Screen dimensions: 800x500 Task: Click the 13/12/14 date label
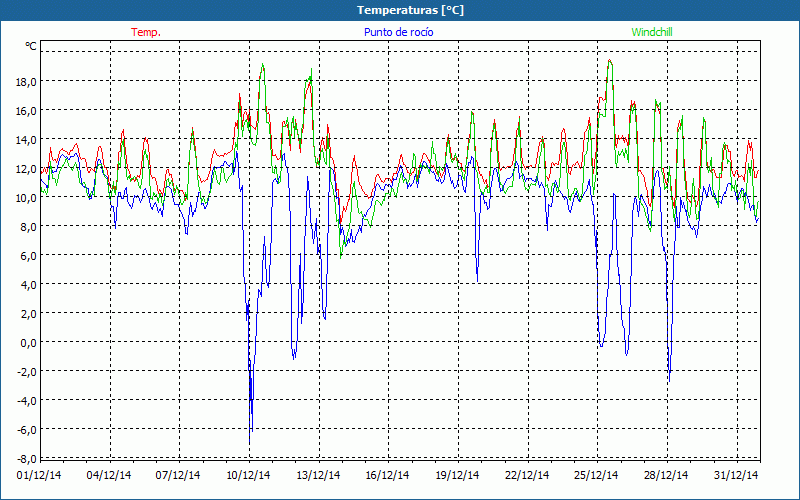[318, 475]
